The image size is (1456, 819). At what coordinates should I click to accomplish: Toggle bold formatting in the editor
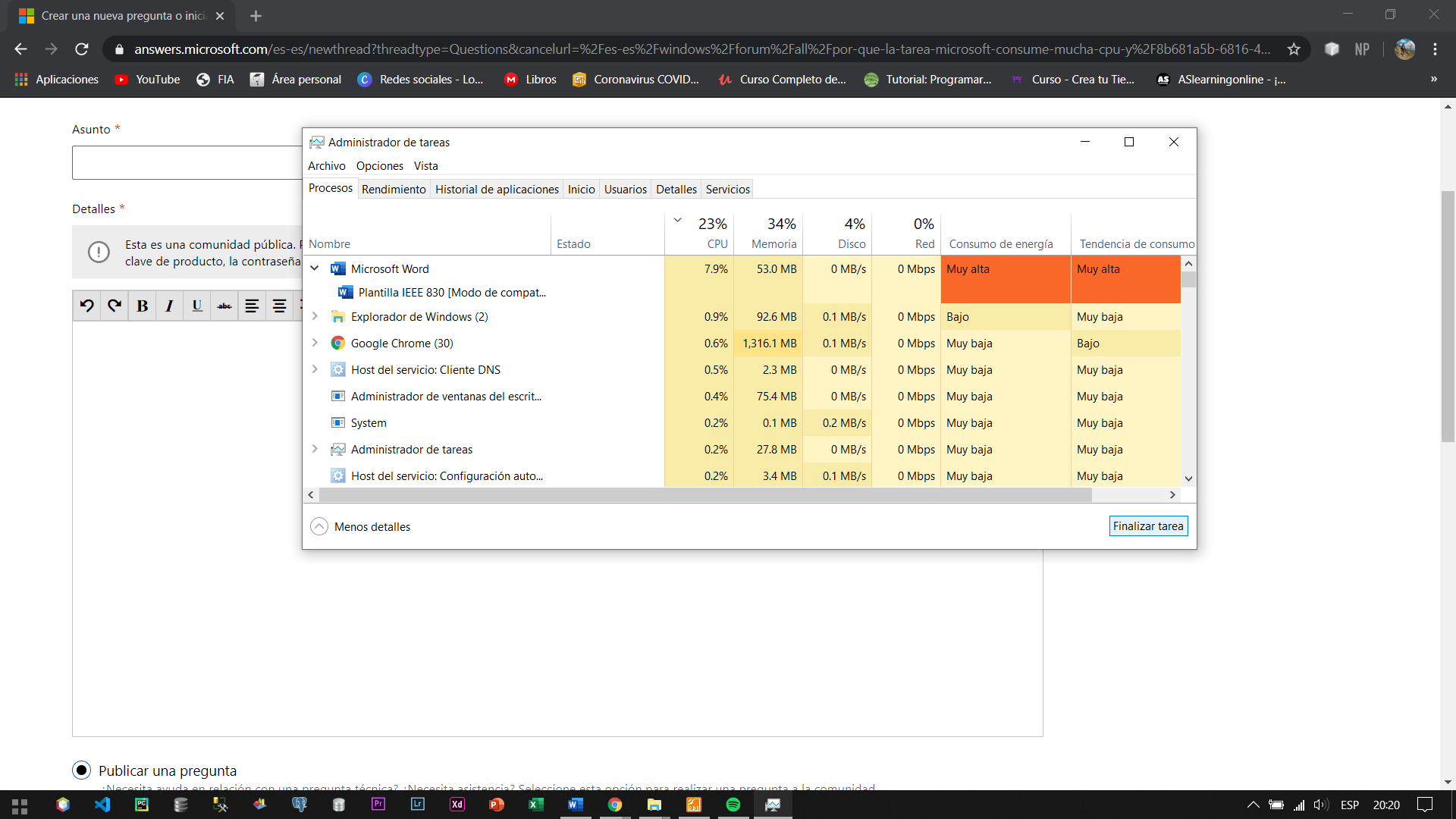tap(142, 306)
